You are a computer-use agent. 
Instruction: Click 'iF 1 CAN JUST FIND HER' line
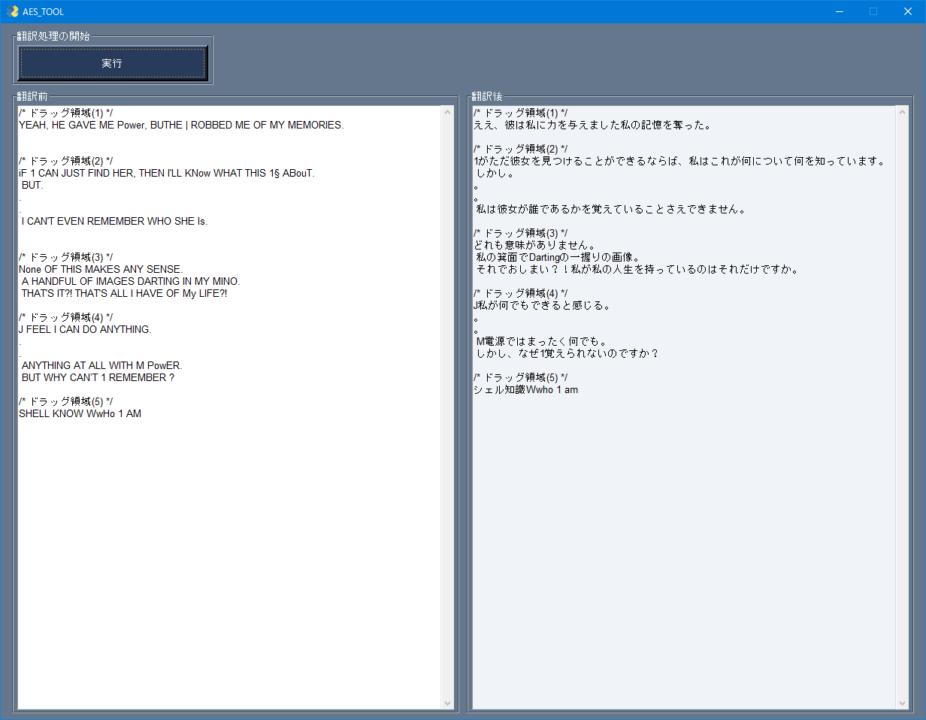point(167,173)
